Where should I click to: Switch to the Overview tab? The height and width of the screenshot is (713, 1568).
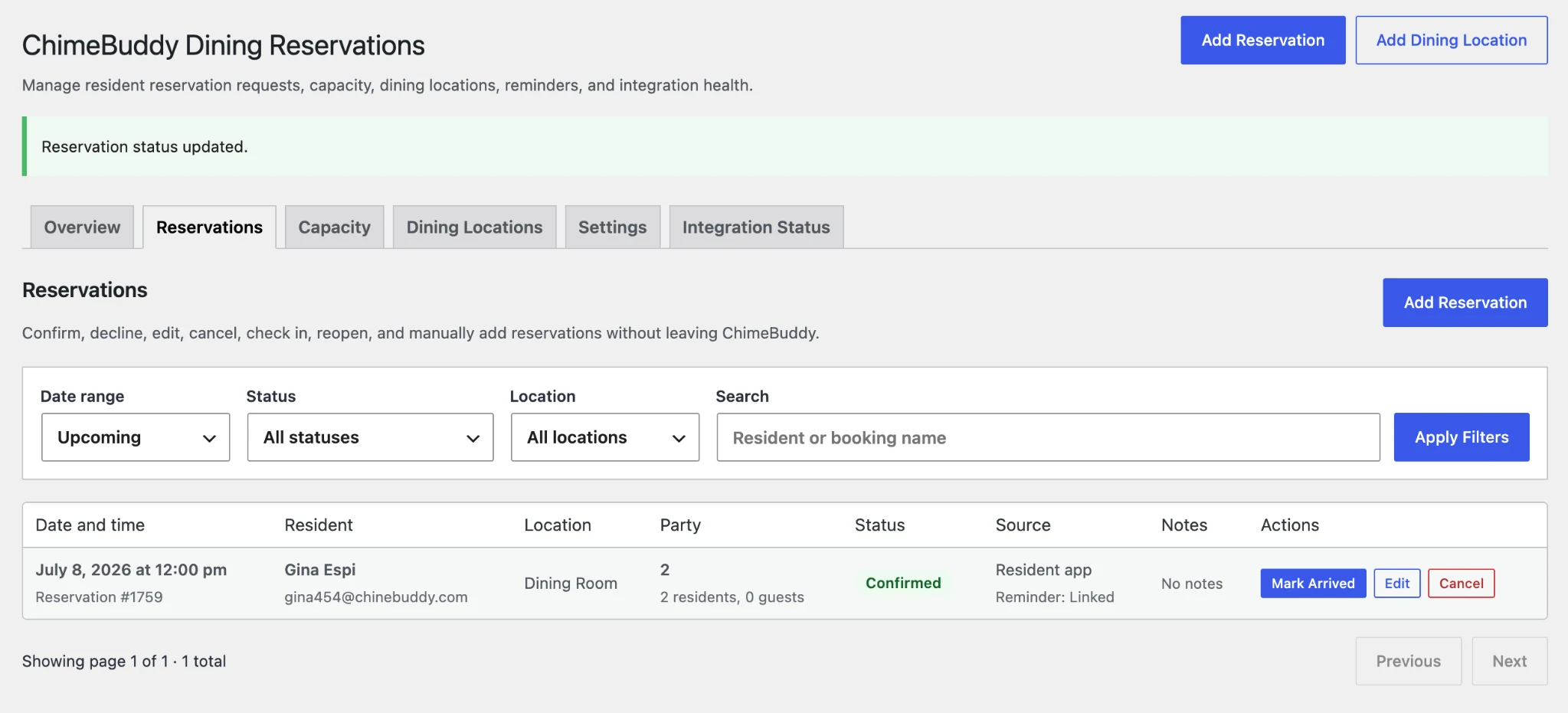point(82,227)
